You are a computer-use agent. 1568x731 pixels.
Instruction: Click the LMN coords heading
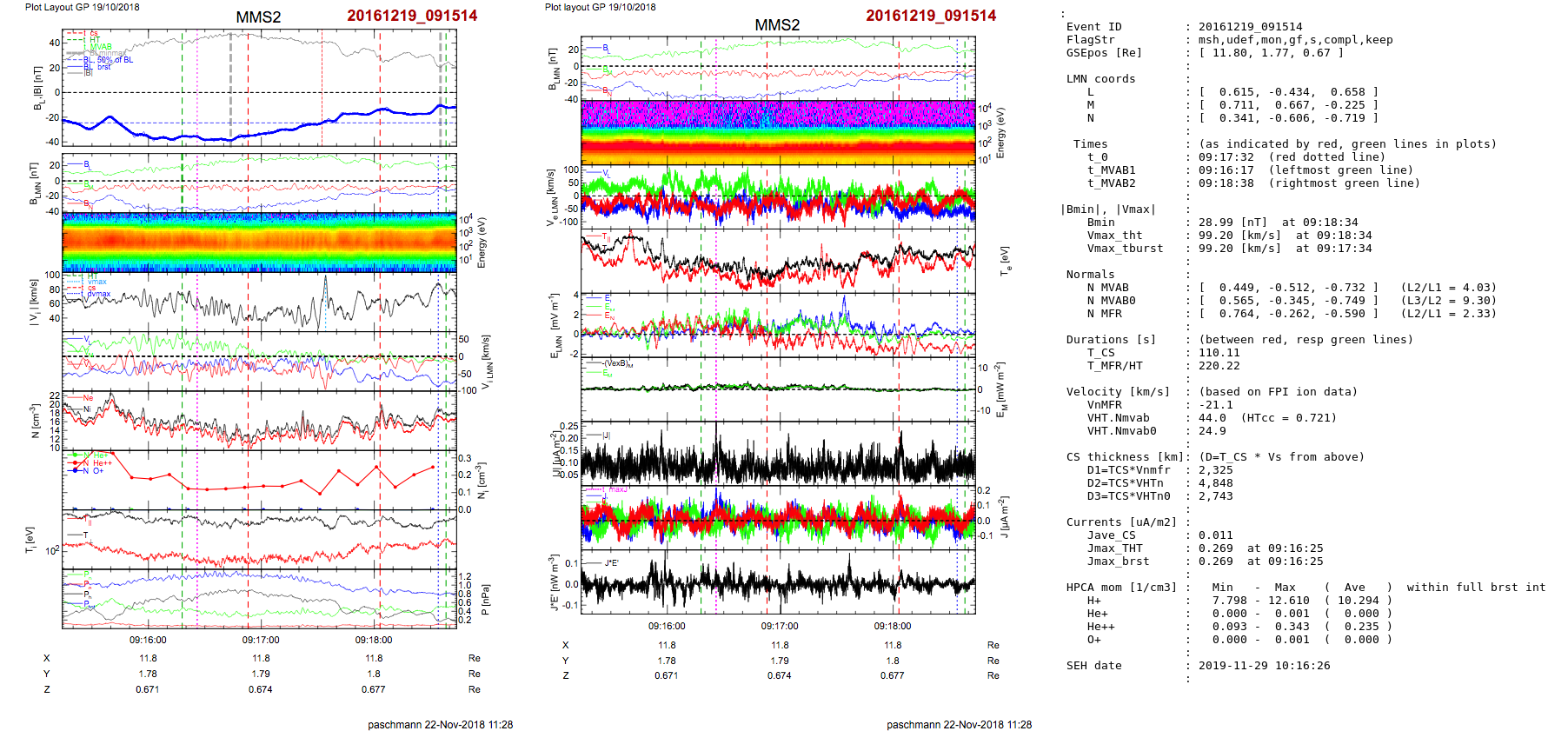(1100, 79)
